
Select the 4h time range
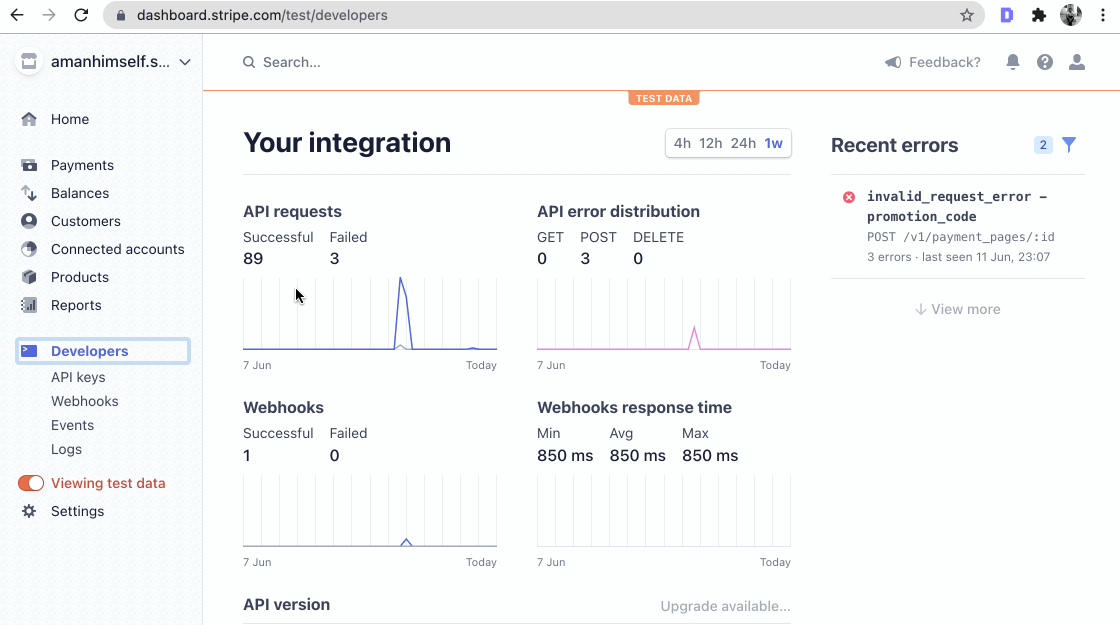point(682,143)
